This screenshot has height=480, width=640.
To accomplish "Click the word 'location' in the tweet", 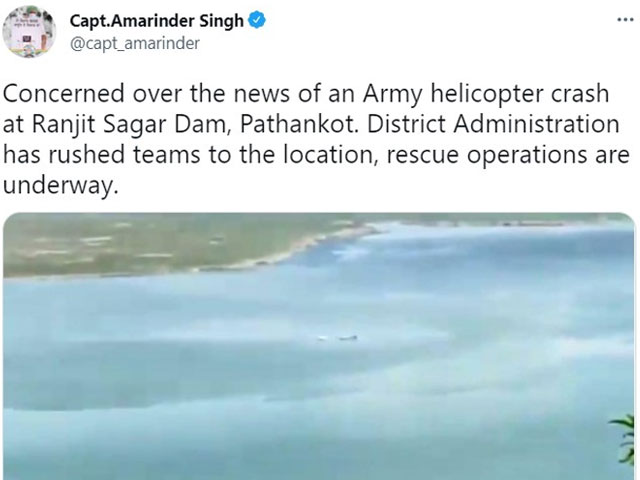I will coord(328,155).
